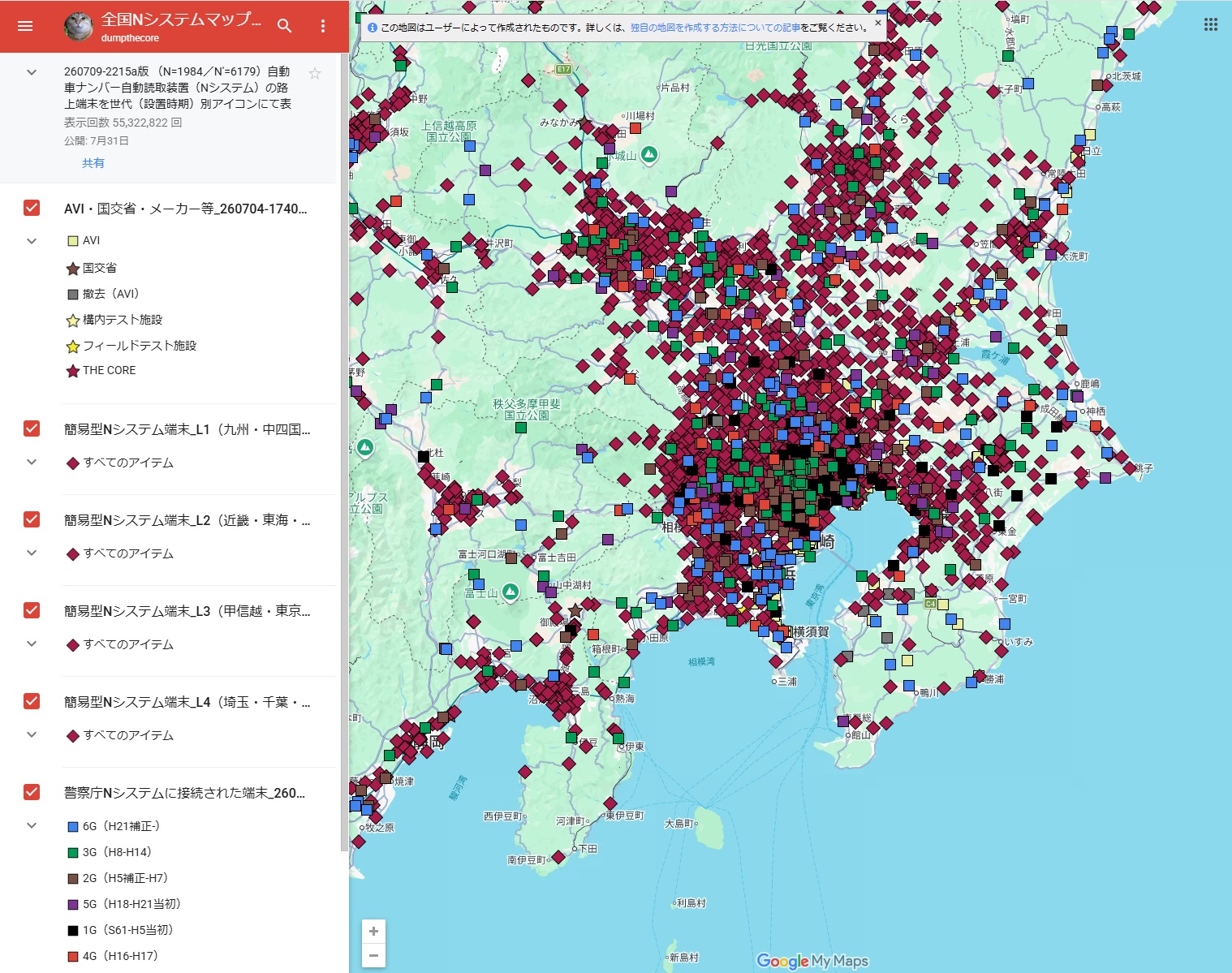Click the 3G（H8-H14）green square legend
This screenshot has width=1232, height=973.
[73, 853]
